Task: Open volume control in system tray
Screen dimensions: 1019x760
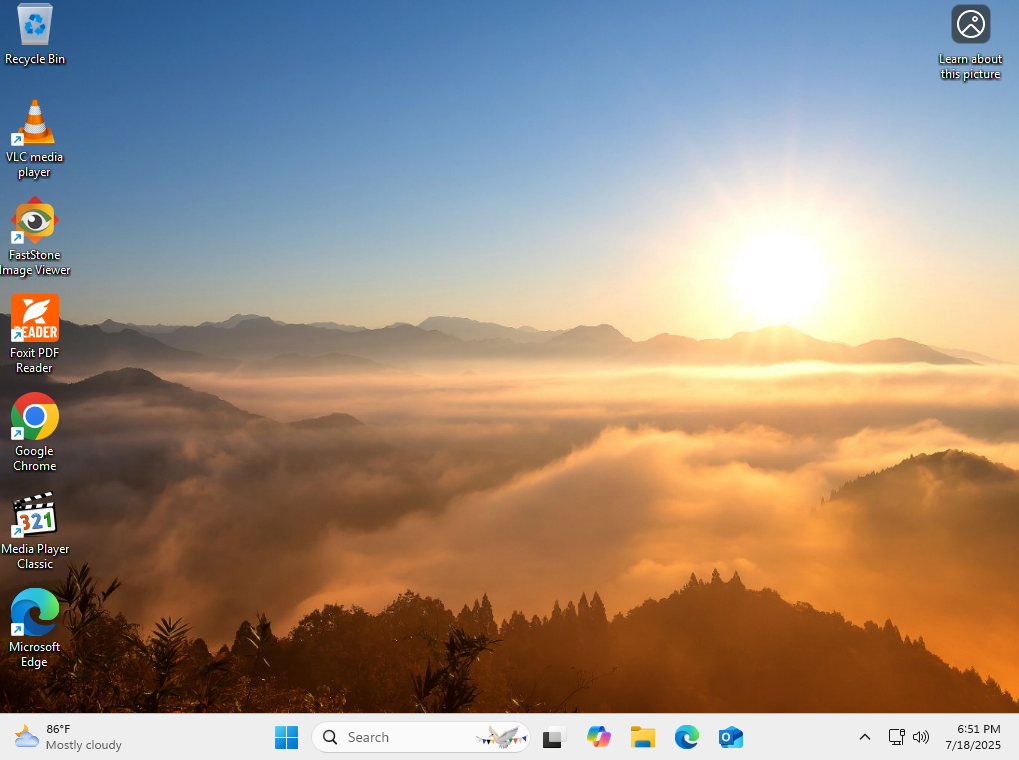Action: 921,737
